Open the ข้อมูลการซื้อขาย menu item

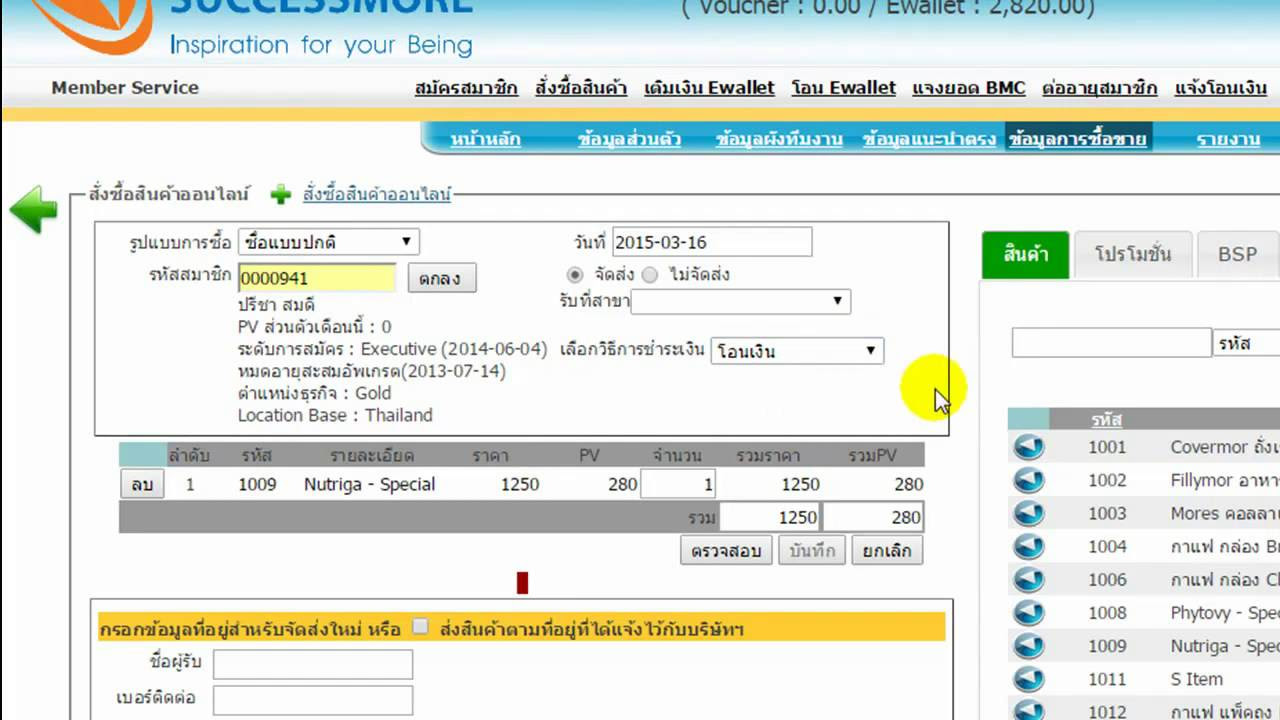click(x=1078, y=139)
